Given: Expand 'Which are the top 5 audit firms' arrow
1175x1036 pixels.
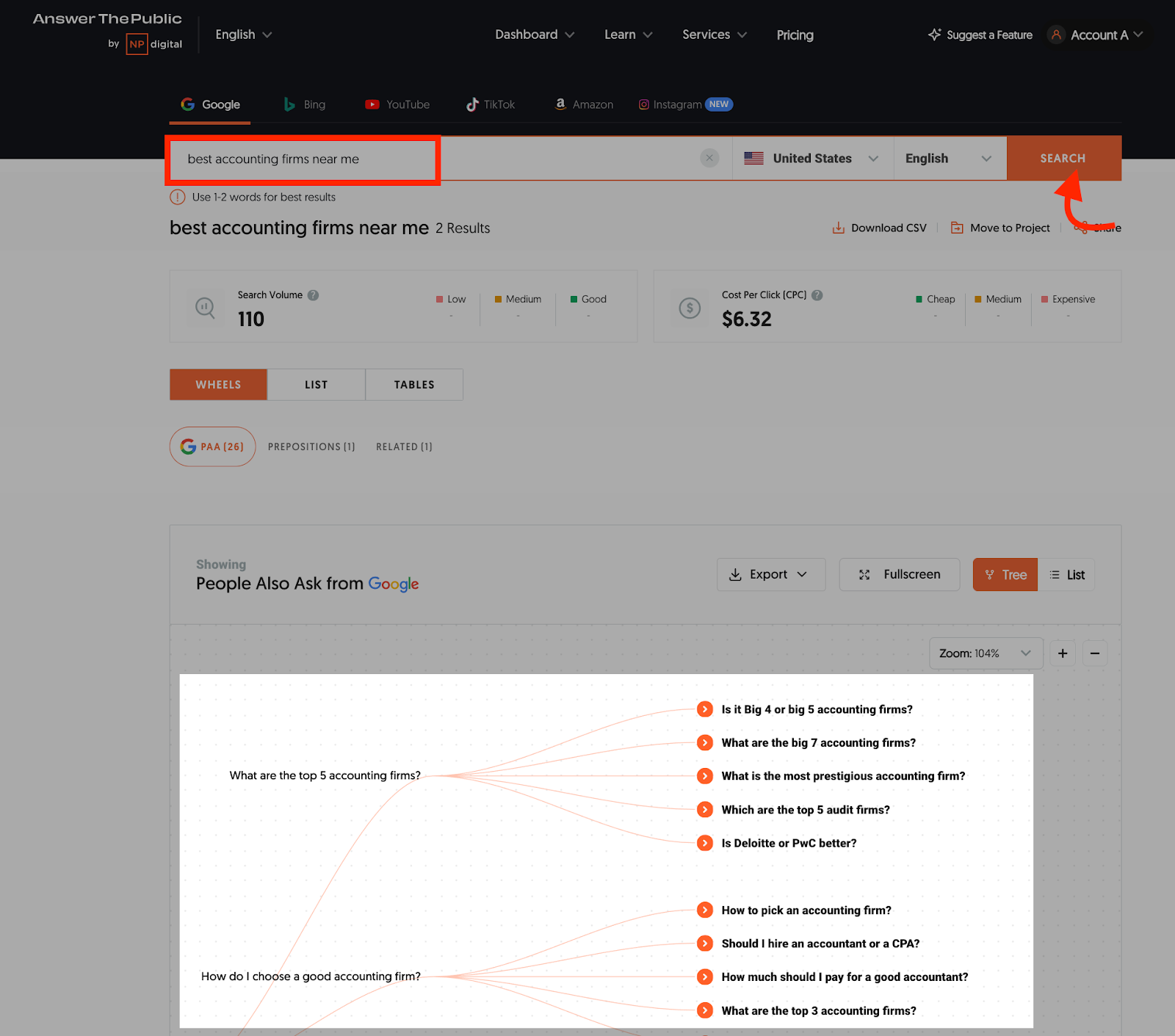Looking at the screenshot, I should point(705,809).
